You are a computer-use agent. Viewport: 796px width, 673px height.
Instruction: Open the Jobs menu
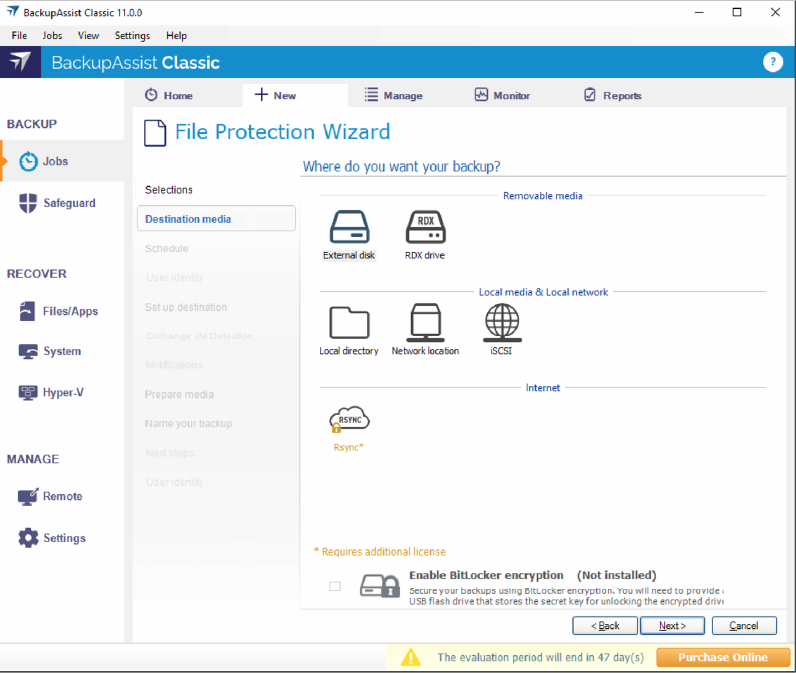pos(52,35)
